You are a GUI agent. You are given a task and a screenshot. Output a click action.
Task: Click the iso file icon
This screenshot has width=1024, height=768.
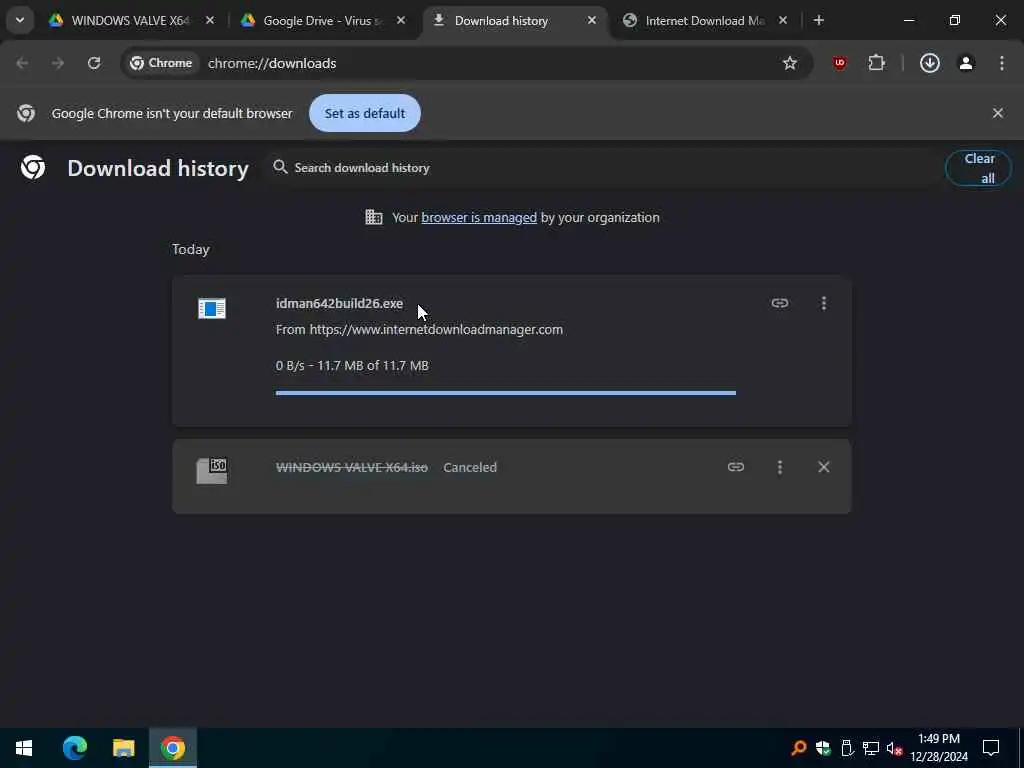point(212,471)
